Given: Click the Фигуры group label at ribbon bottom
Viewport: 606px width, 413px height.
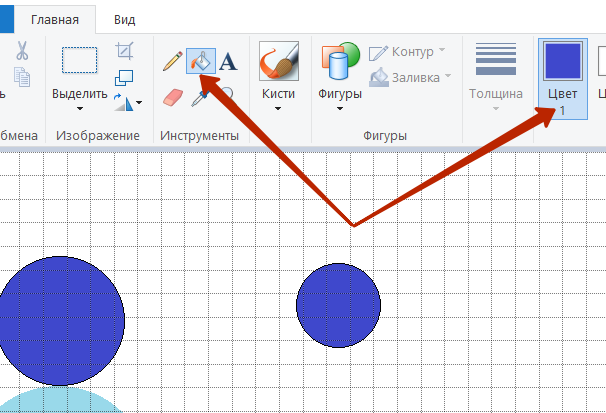Looking at the screenshot, I should click(x=385, y=136).
